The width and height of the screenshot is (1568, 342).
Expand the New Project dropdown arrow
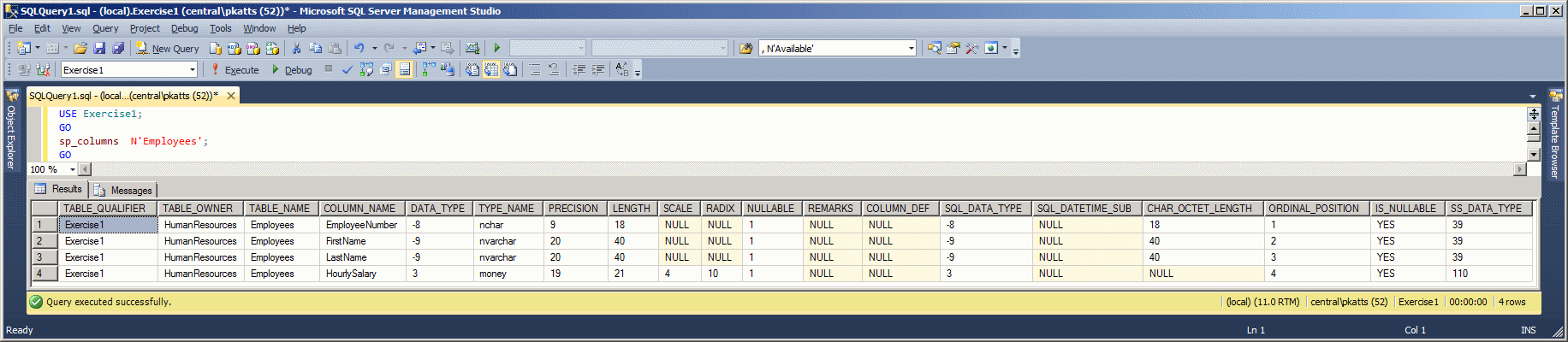pyautogui.click(x=38, y=48)
